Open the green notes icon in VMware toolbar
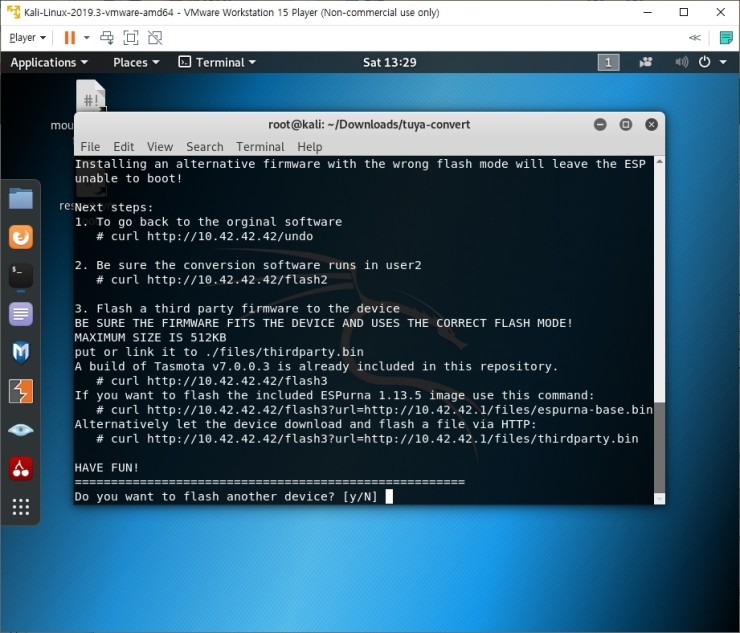 coord(725,37)
